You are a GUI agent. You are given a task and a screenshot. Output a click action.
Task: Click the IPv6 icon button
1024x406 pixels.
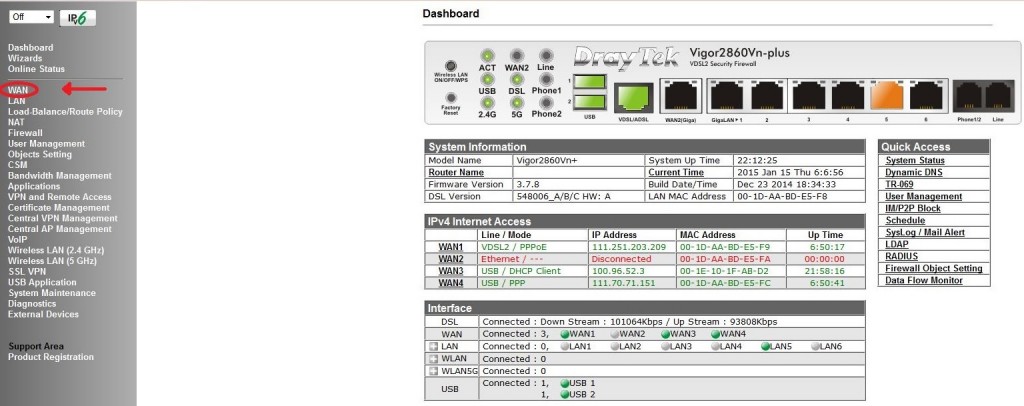pyautogui.click(x=78, y=17)
